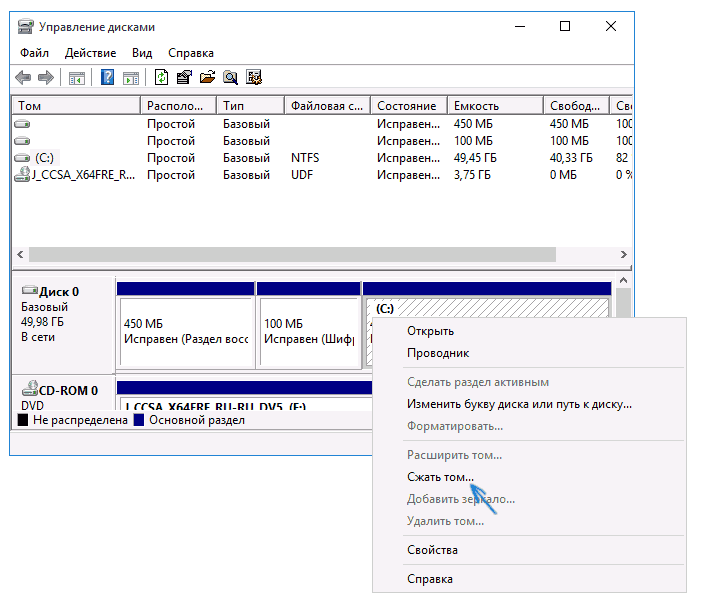Sort by the Располо... column header
Viewport: 703px width, 602px height.
(x=178, y=106)
